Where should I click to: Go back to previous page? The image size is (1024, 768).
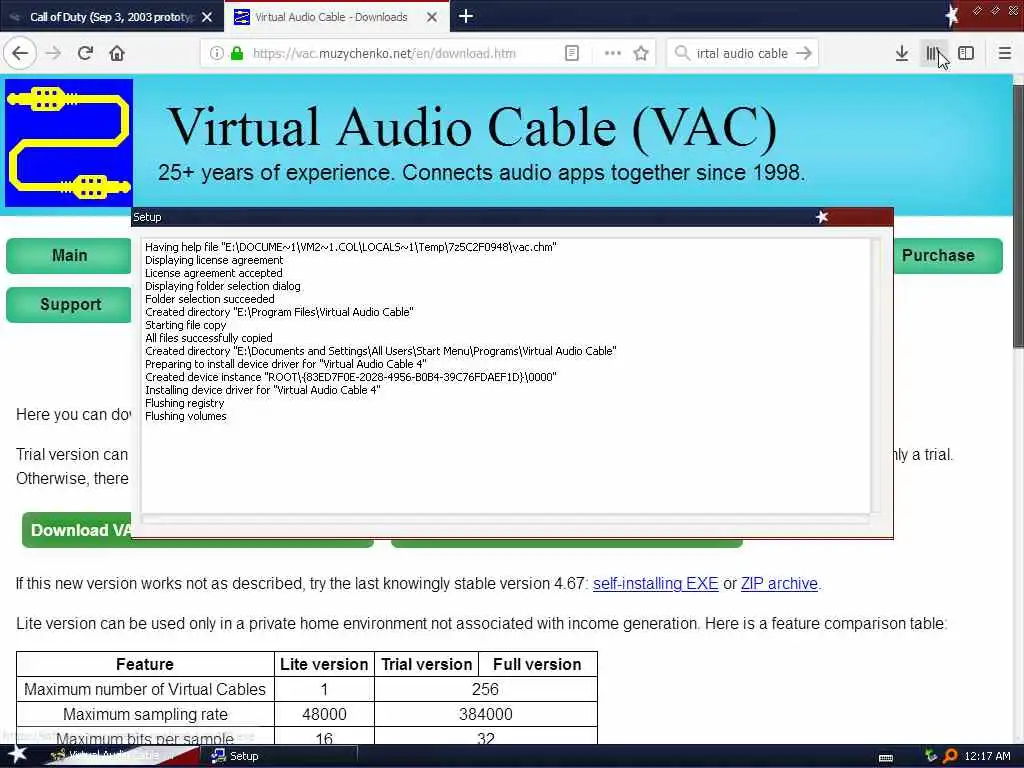tap(20, 53)
